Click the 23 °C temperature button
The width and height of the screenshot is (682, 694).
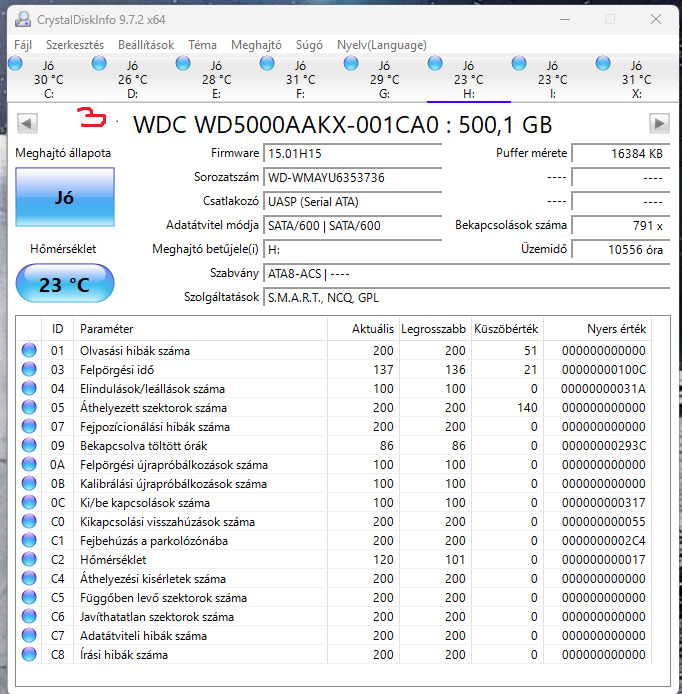click(x=65, y=283)
